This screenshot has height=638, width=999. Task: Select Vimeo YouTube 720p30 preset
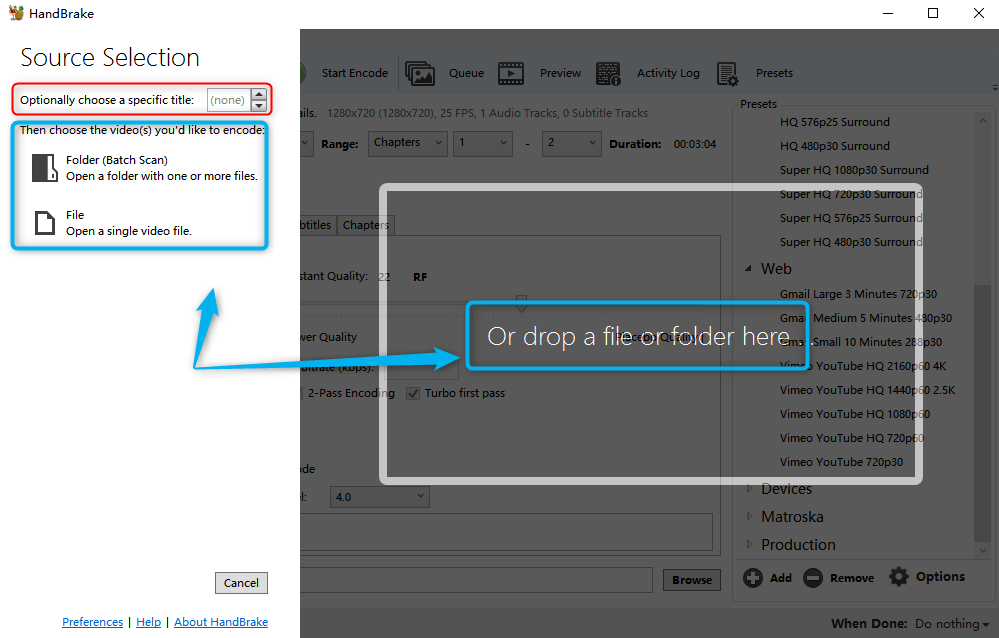[841, 462]
